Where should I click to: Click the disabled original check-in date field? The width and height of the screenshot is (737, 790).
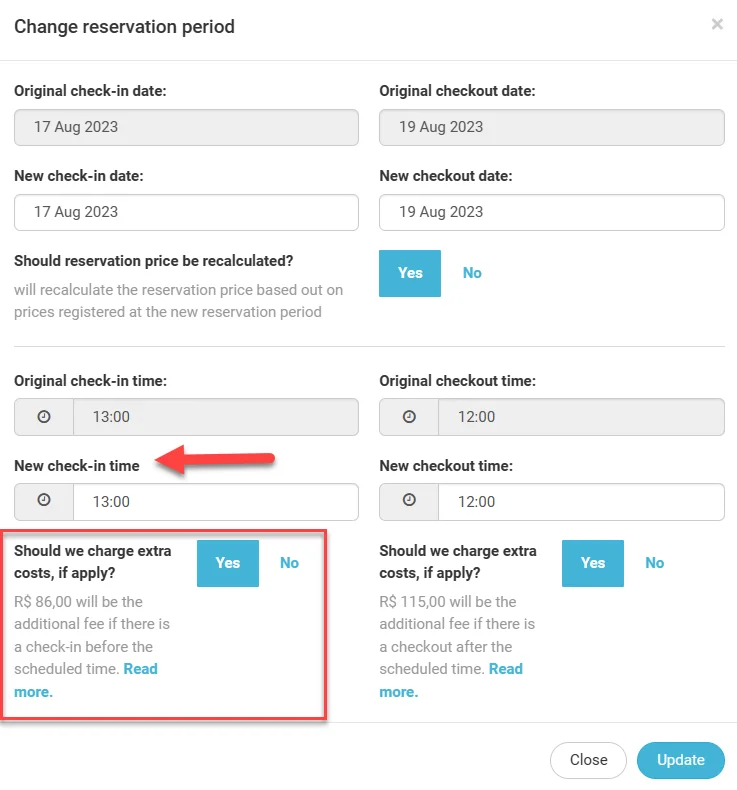click(x=186, y=127)
